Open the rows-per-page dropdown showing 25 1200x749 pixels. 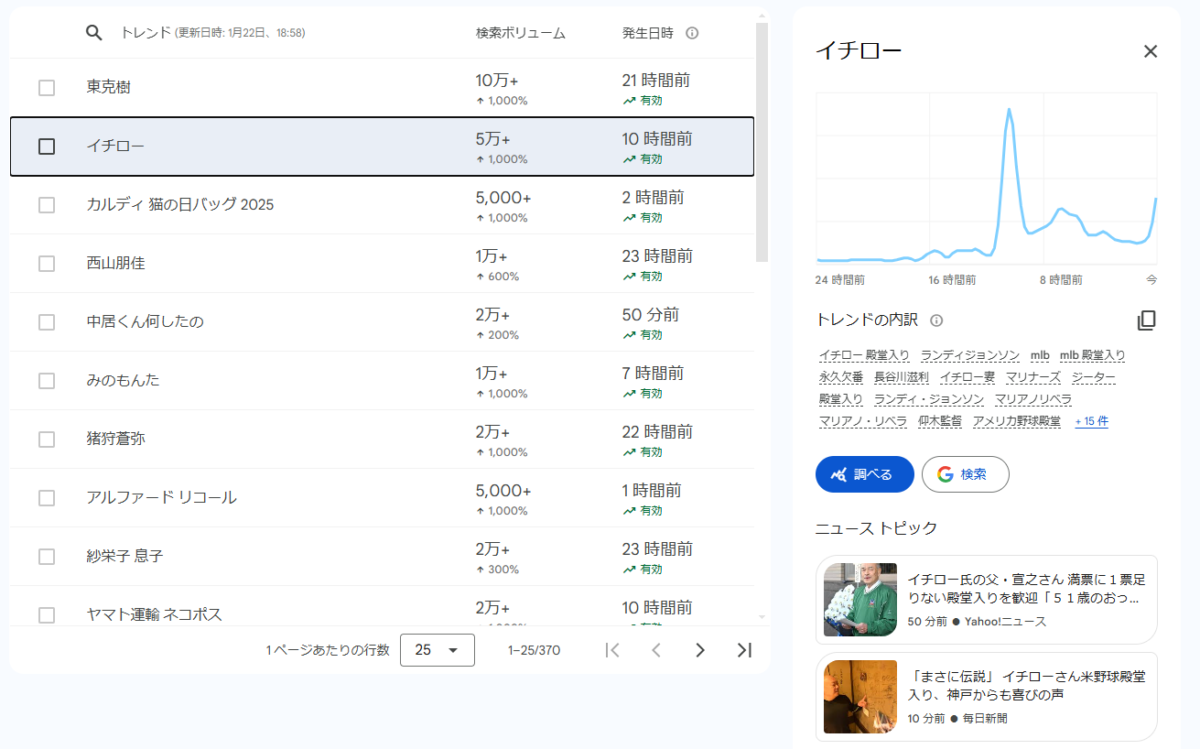(437, 650)
